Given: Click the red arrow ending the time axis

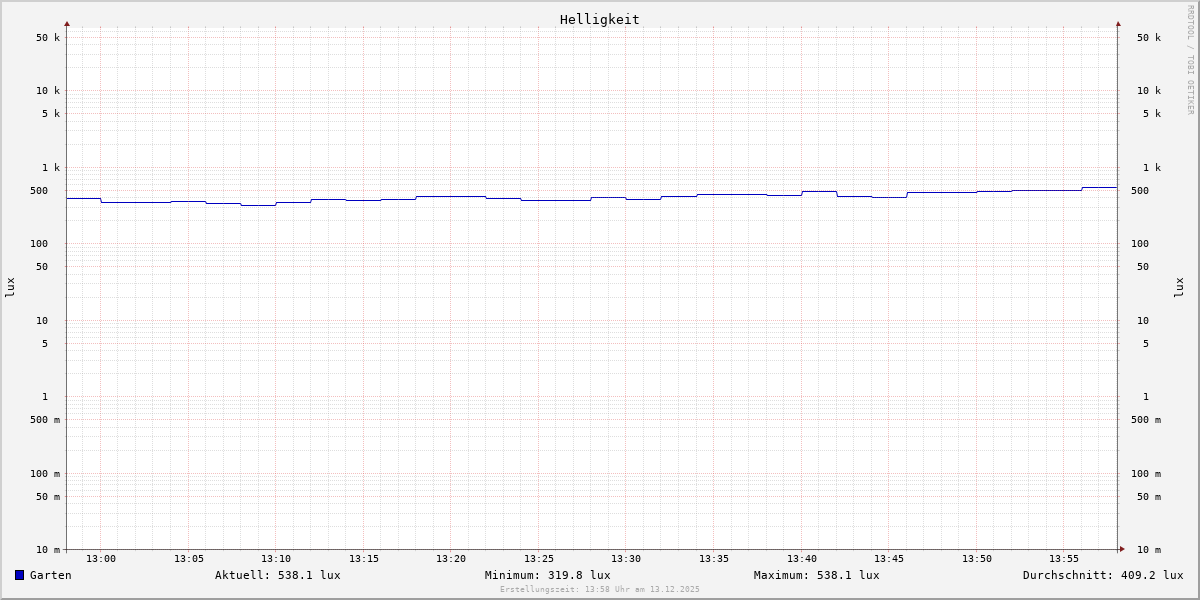Looking at the screenshot, I should (1122, 549).
